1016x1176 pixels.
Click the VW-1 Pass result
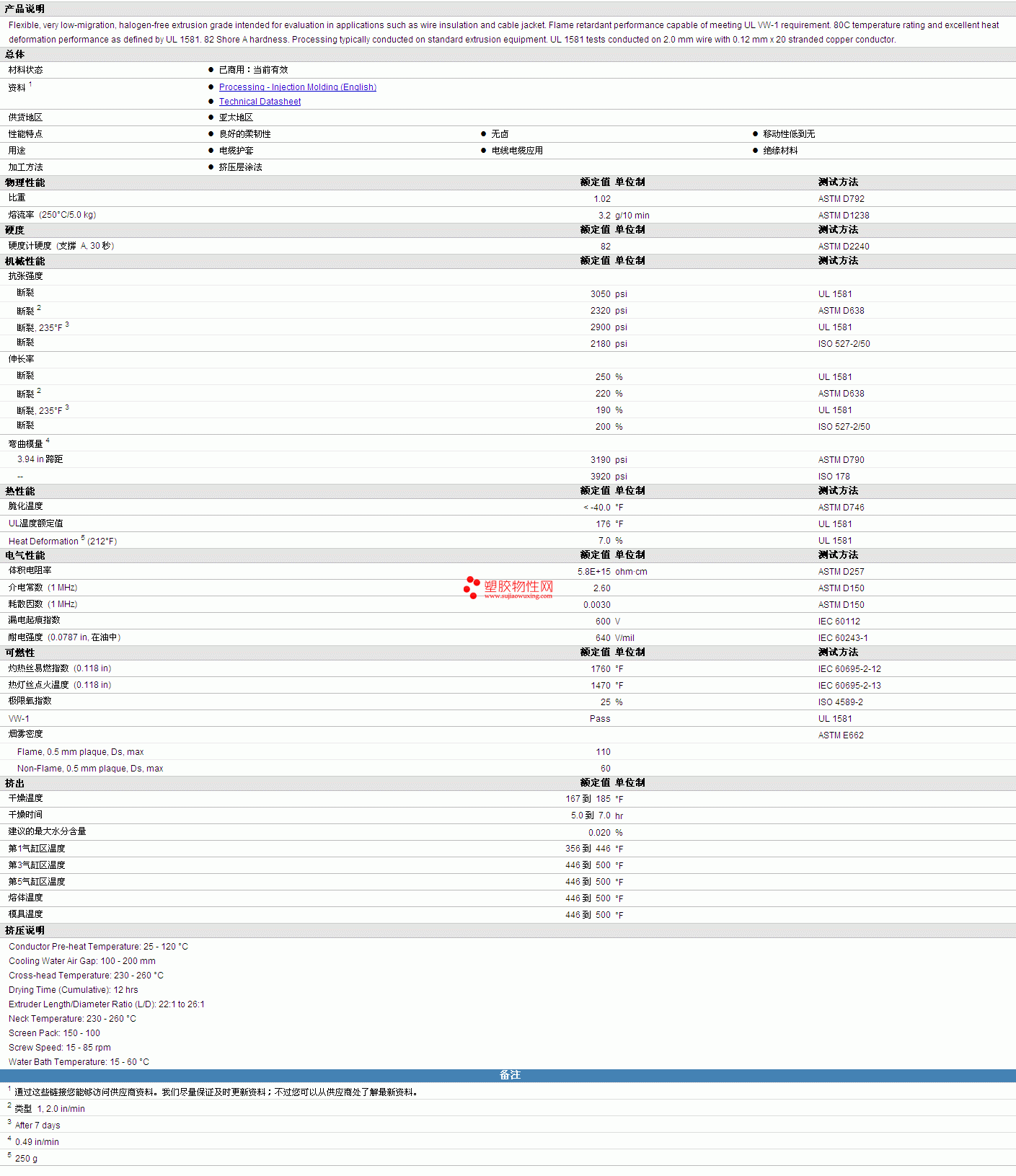pyautogui.click(x=600, y=719)
